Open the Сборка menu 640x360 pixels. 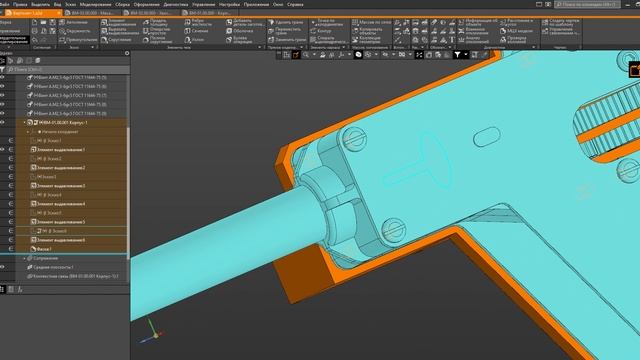coord(122,4)
